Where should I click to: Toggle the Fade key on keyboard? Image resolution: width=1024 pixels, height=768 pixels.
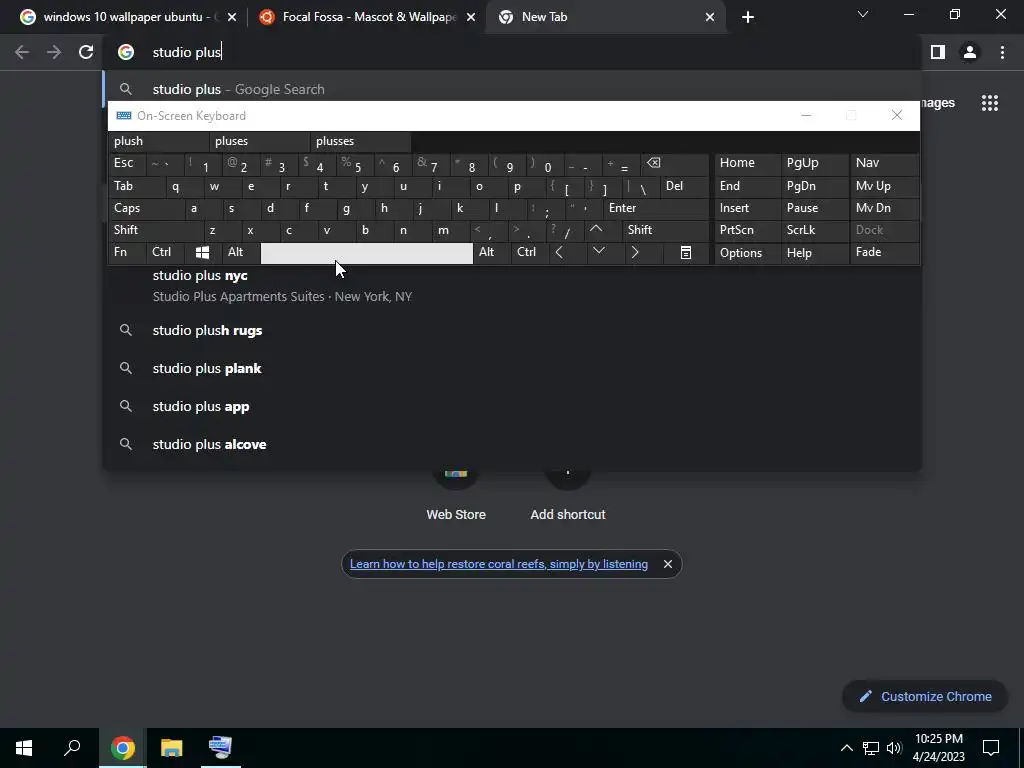(884, 253)
